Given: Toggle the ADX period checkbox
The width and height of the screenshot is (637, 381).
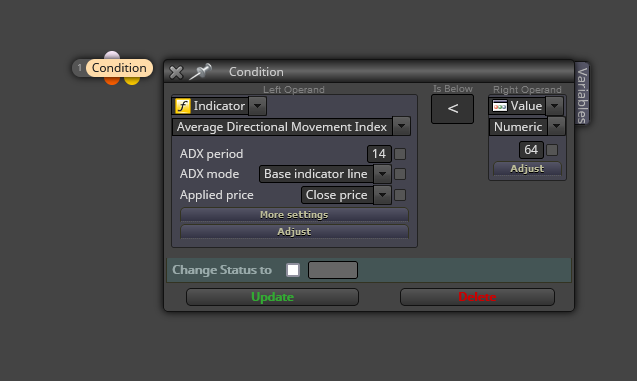Looking at the screenshot, I should click(400, 154).
